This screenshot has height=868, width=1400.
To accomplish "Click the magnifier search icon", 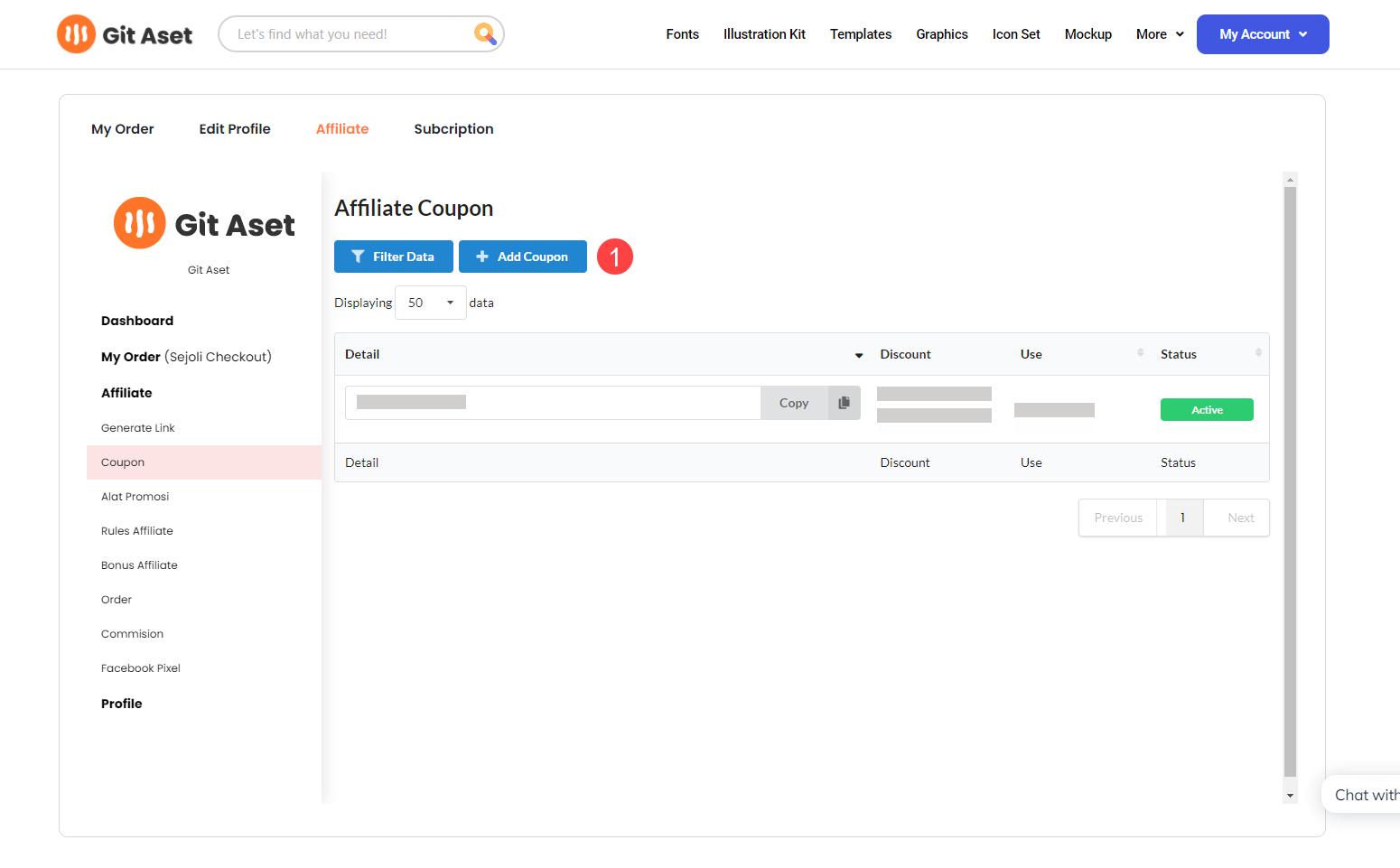I will pyautogui.click(x=485, y=34).
